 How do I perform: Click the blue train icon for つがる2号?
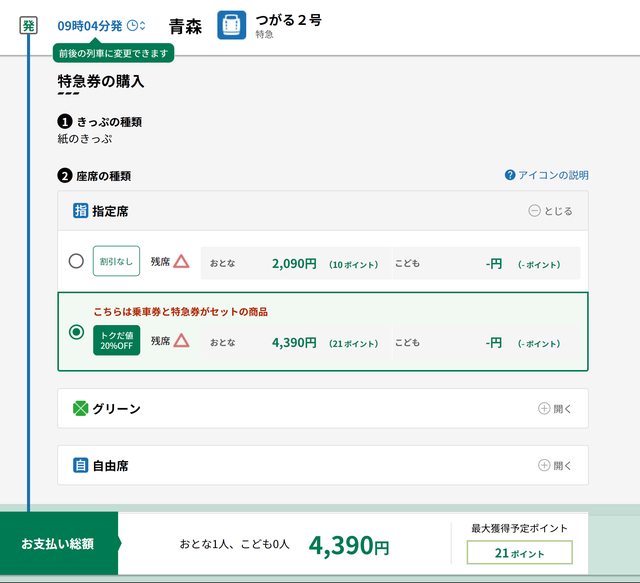[232, 26]
